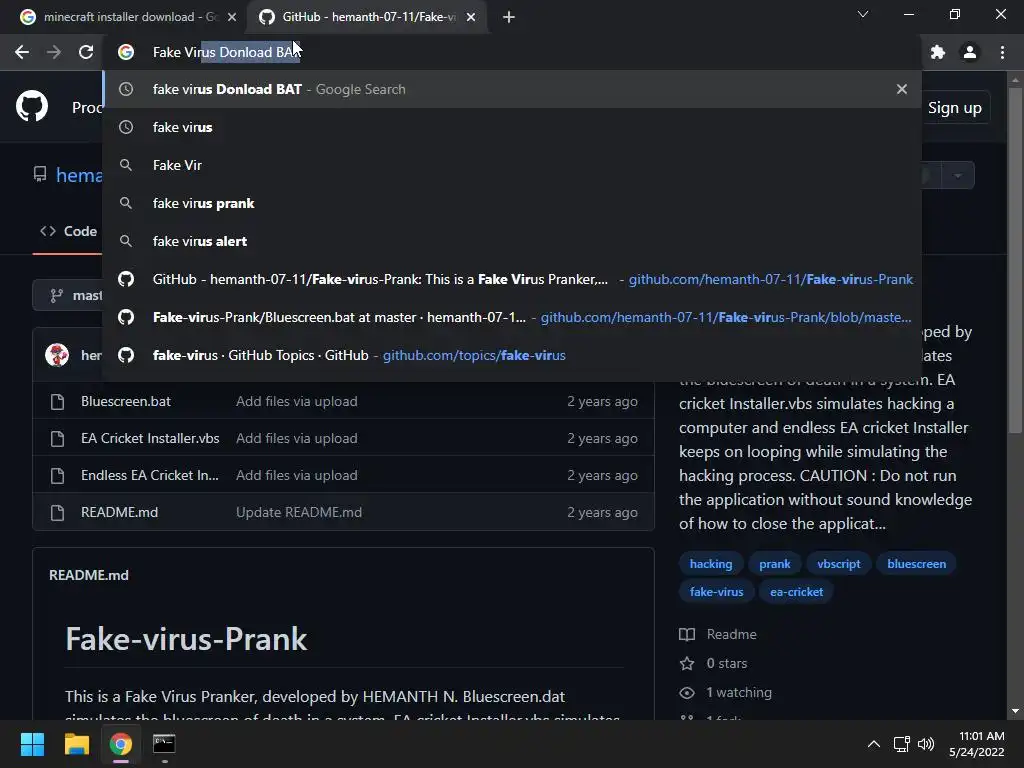Click the volume speaker icon in tray
Viewport: 1024px width, 768px height.
tap(925, 744)
